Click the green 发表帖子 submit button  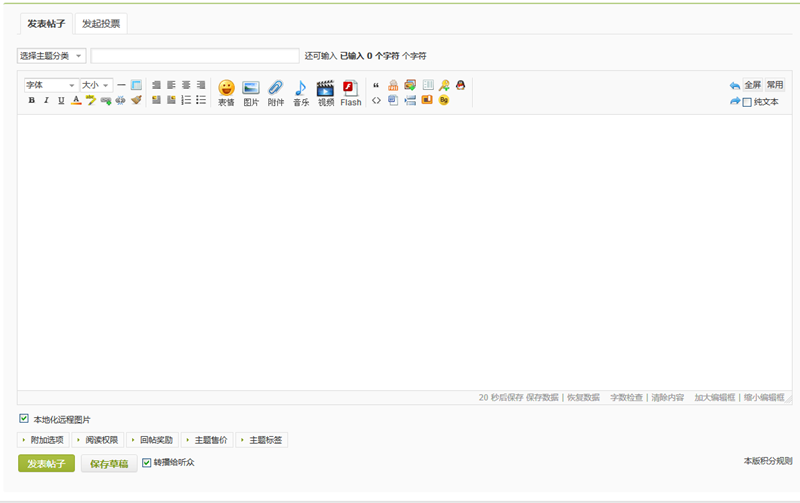46,464
